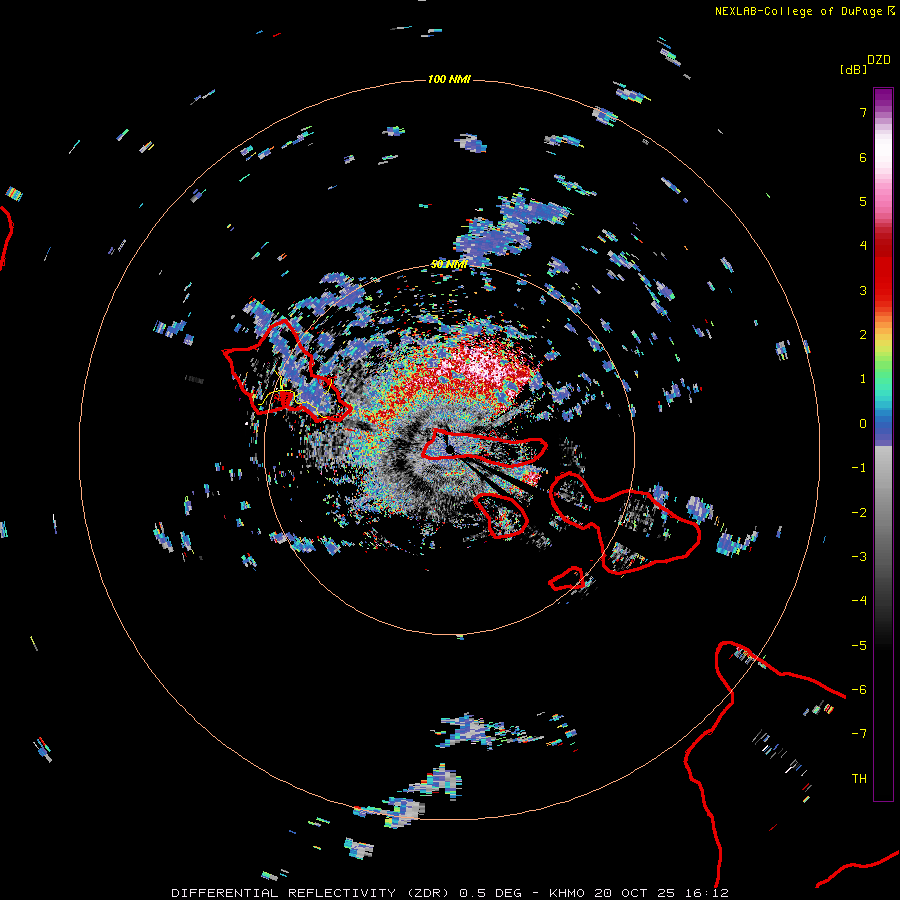The height and width of the screenshot is (900, 900).
Task: Click the -4 value on color scale
Action: pos(859,601)
